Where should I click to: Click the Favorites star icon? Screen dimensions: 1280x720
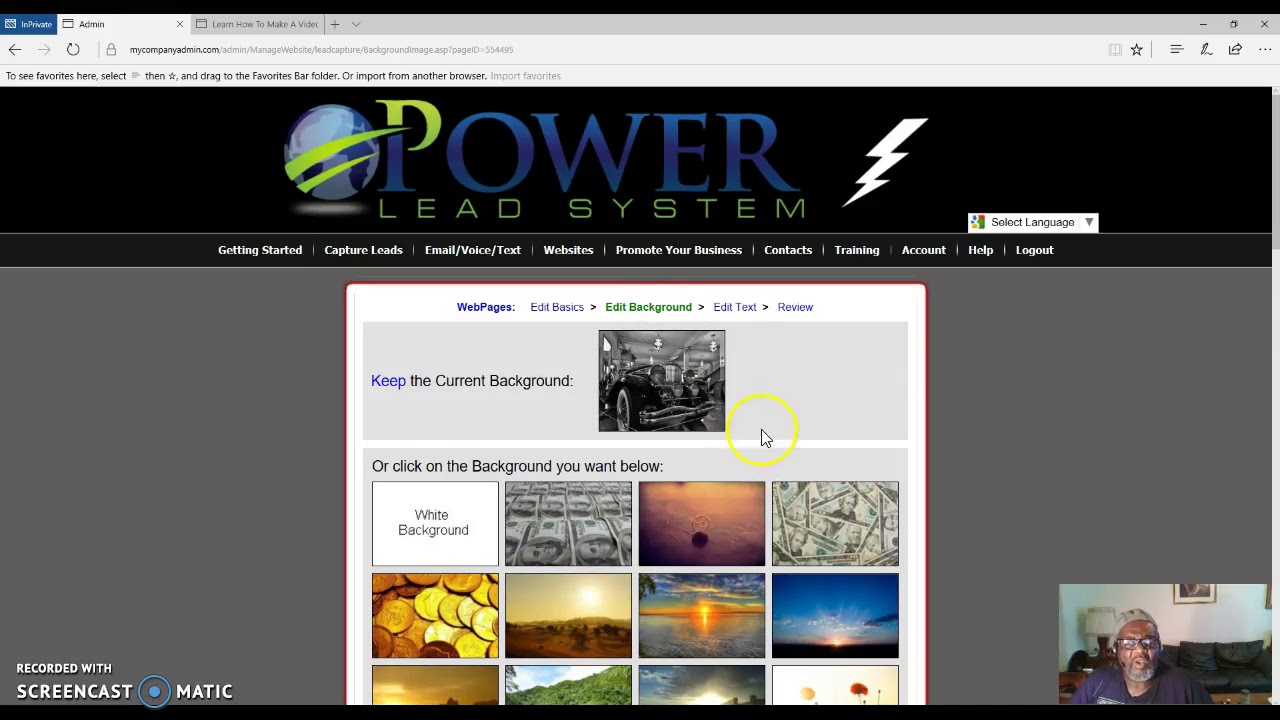pos(1136,49)
